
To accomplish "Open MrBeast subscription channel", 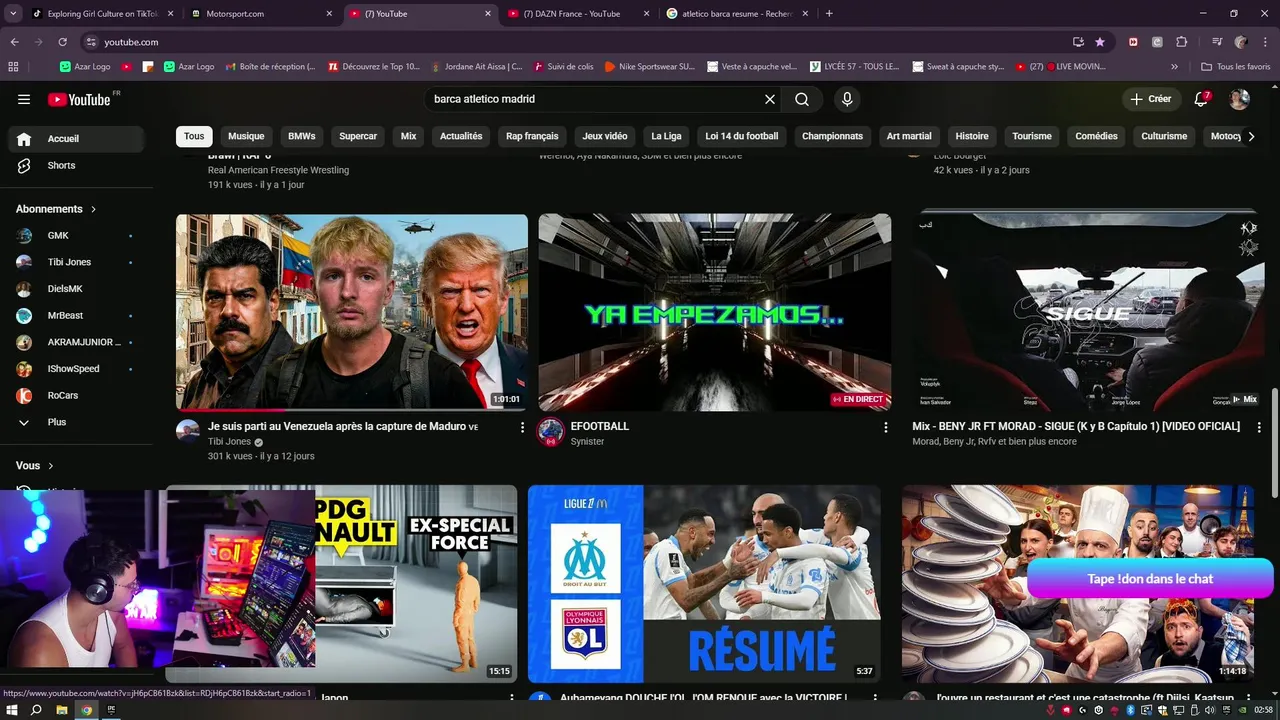I will click(78, 315).
